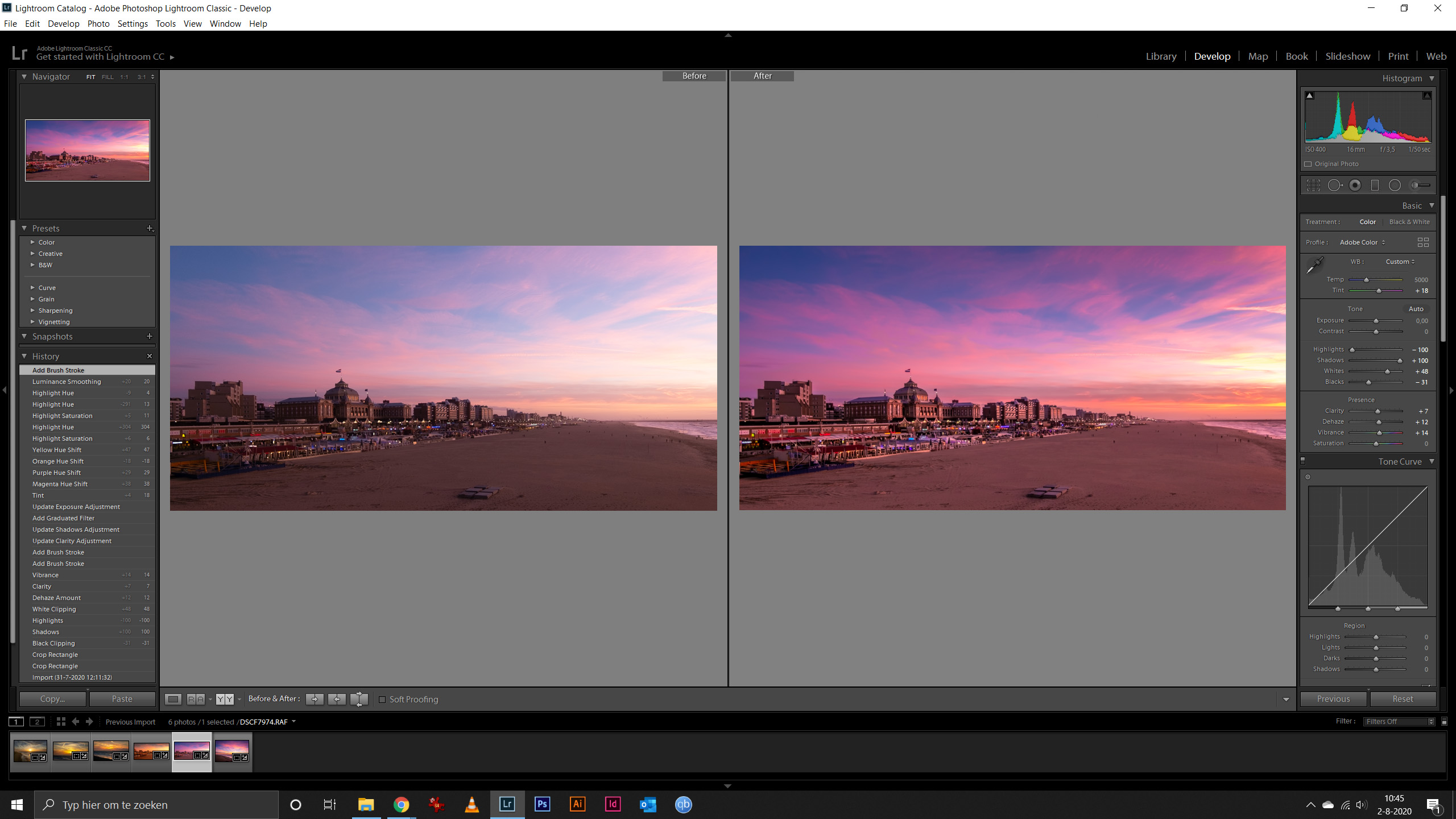Select the Radial Filter tool
Viewport: 1456px width, 819px height.
click(x=1395, y=185)
